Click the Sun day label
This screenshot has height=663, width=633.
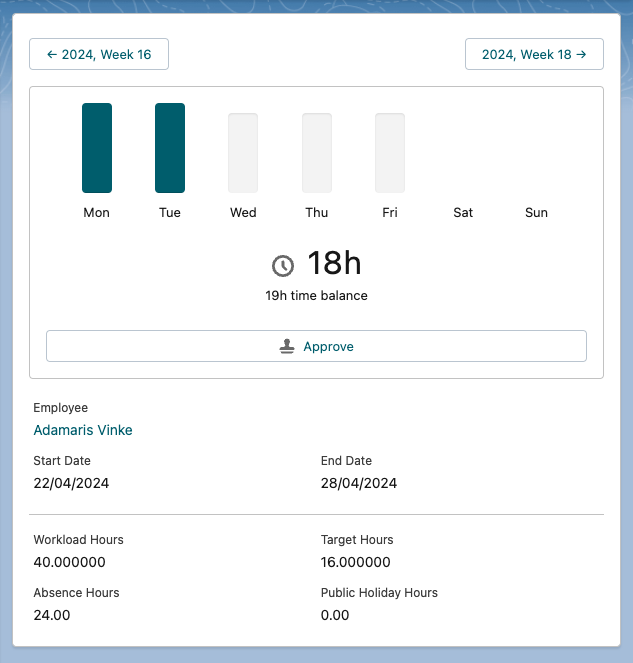(x=537, y=212)
